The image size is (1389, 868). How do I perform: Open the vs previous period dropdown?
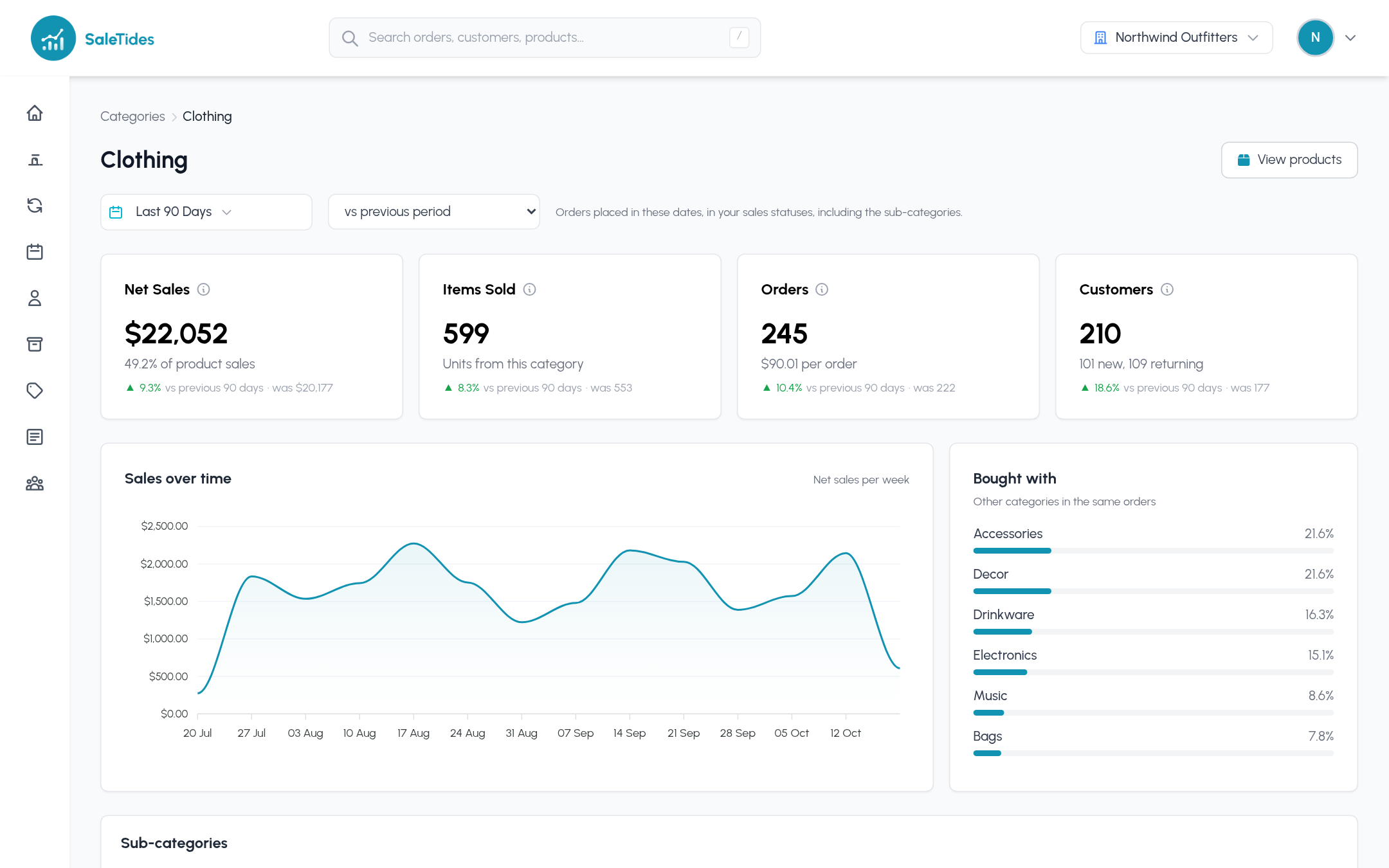pos(434,212)
